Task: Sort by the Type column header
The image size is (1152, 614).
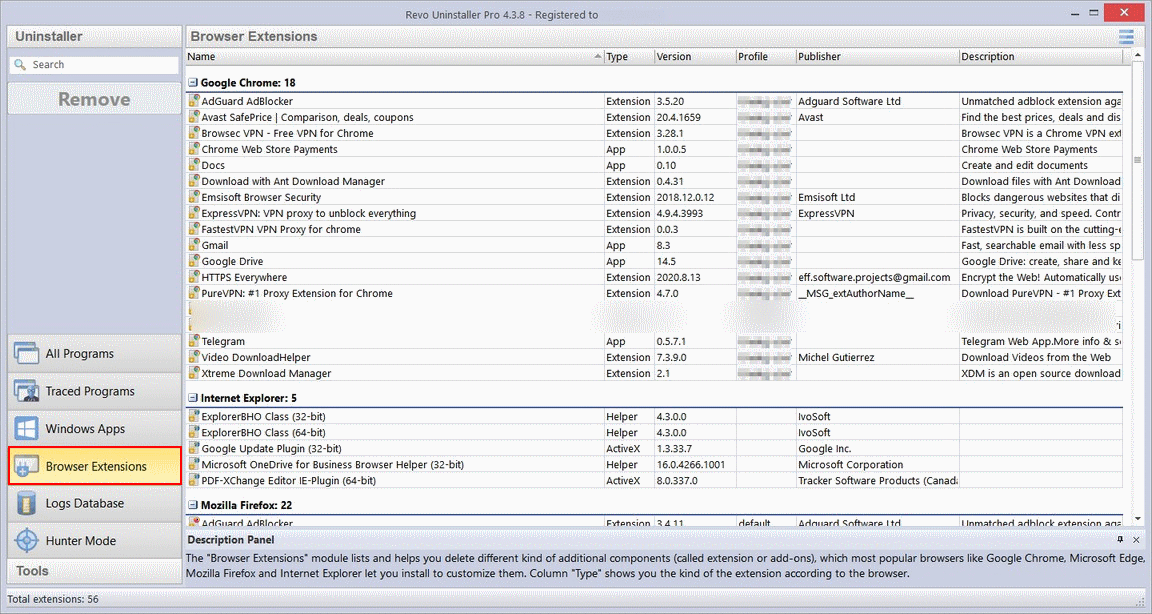Action: pos(629,57)
